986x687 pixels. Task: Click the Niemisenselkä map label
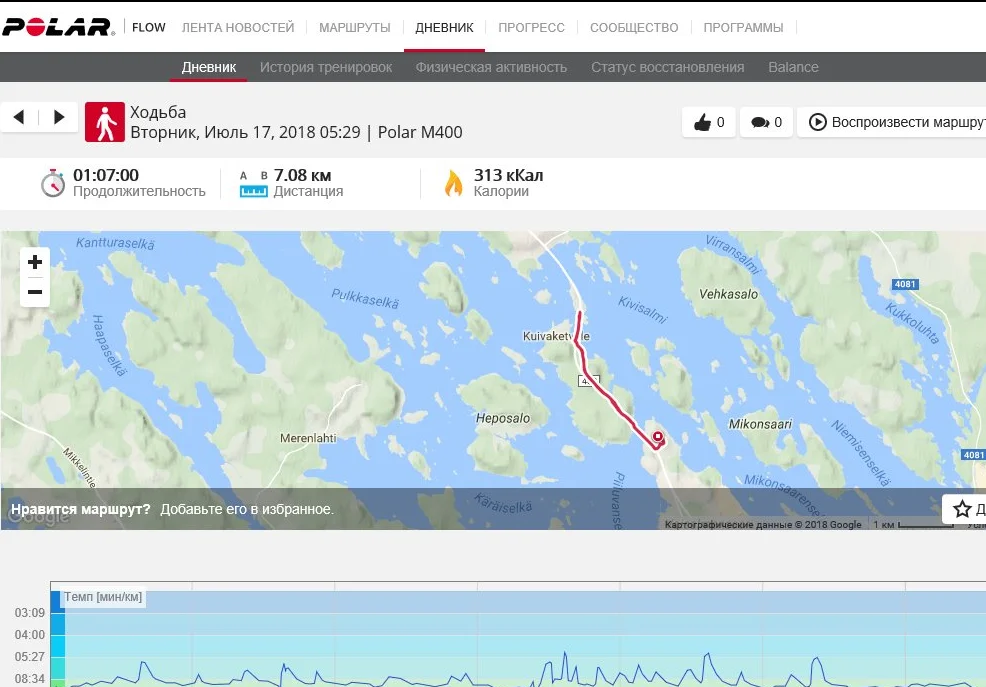click(861, 453)
